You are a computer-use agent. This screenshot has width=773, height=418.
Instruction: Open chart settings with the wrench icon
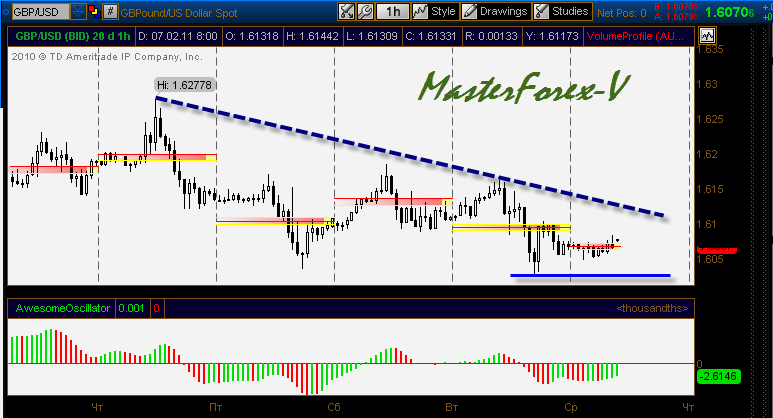click(365, 11)
